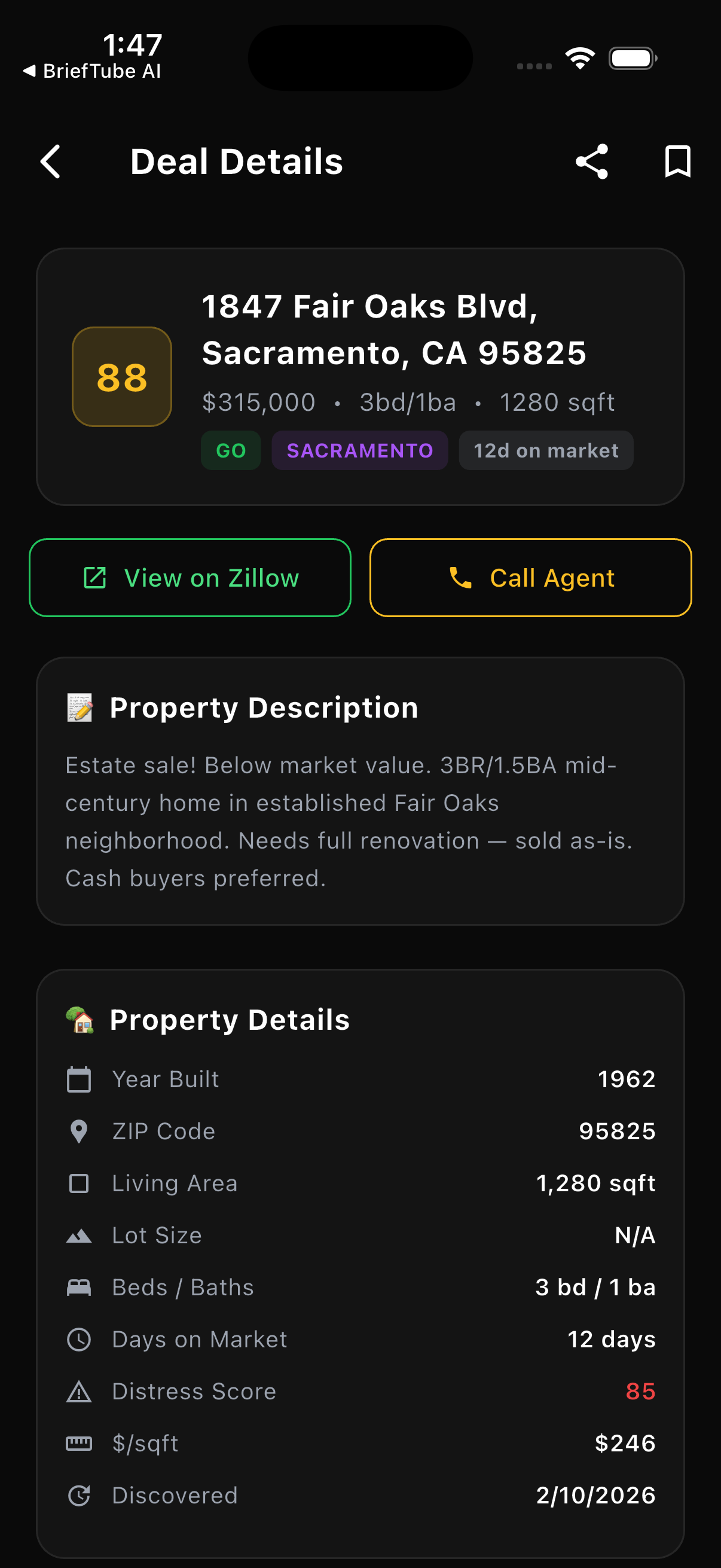
Task: Click the ZIP Code location pin icon
Action: pyautogui.click(x=79, y=1131)
